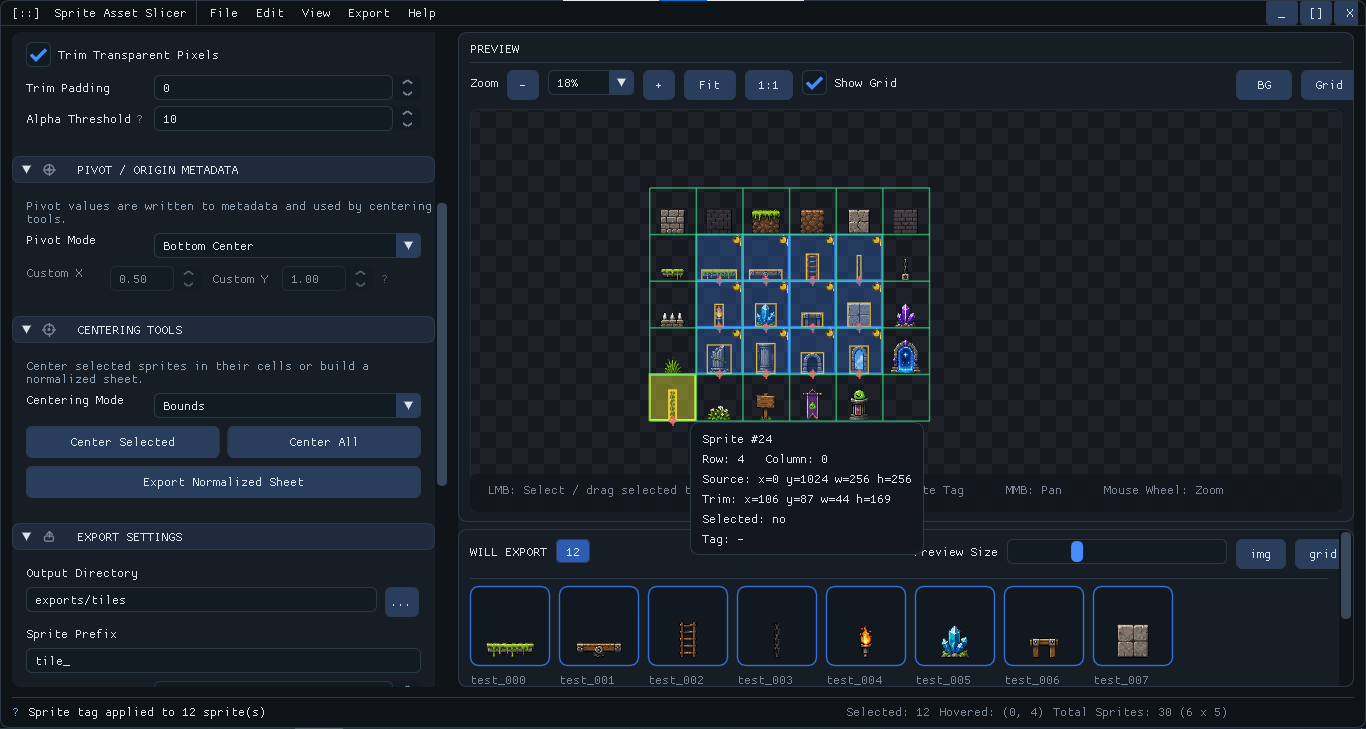
Task: Click the app logo icon in title bar
Action: [26, 13]
